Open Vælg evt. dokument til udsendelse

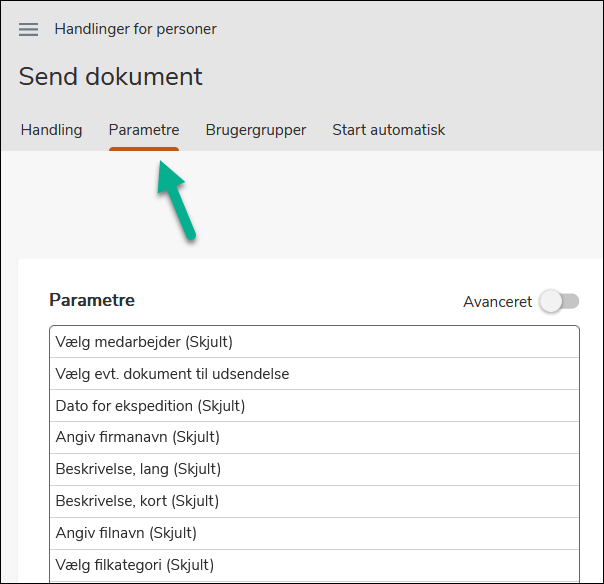pyautogui.click(x=172, y=374)
